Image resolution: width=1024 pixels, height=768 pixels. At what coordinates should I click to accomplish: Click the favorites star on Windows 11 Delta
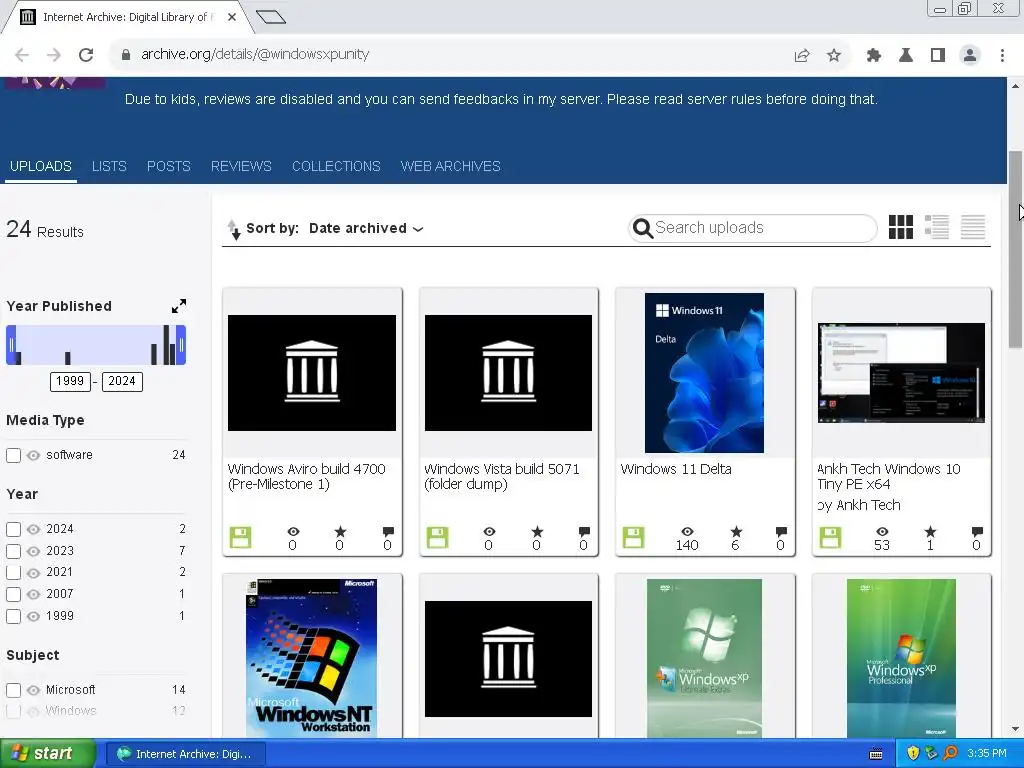tap(736, 532)
